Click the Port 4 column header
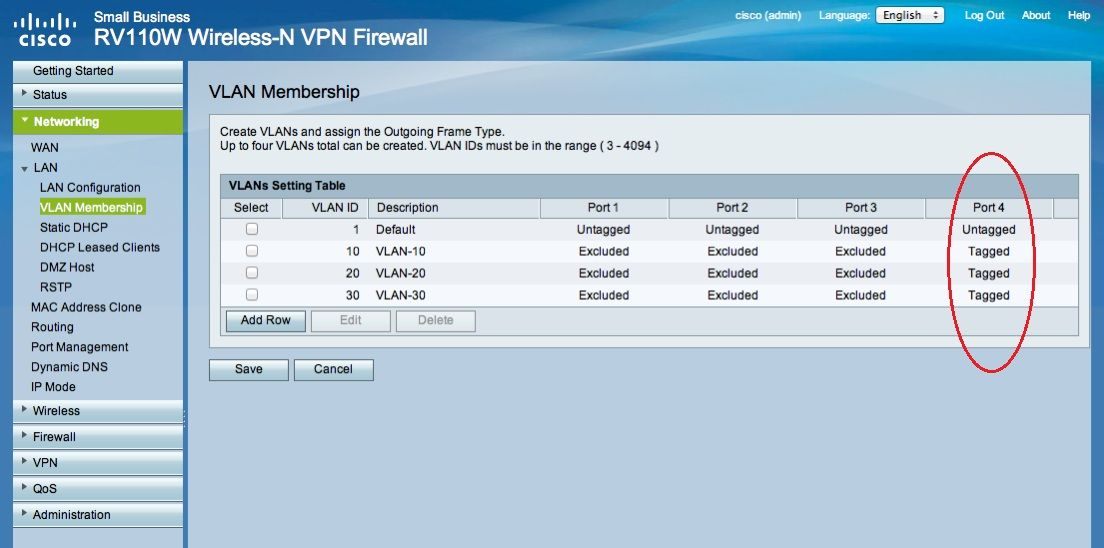Viewport: 1104px width, 548px height. (989, 208)
